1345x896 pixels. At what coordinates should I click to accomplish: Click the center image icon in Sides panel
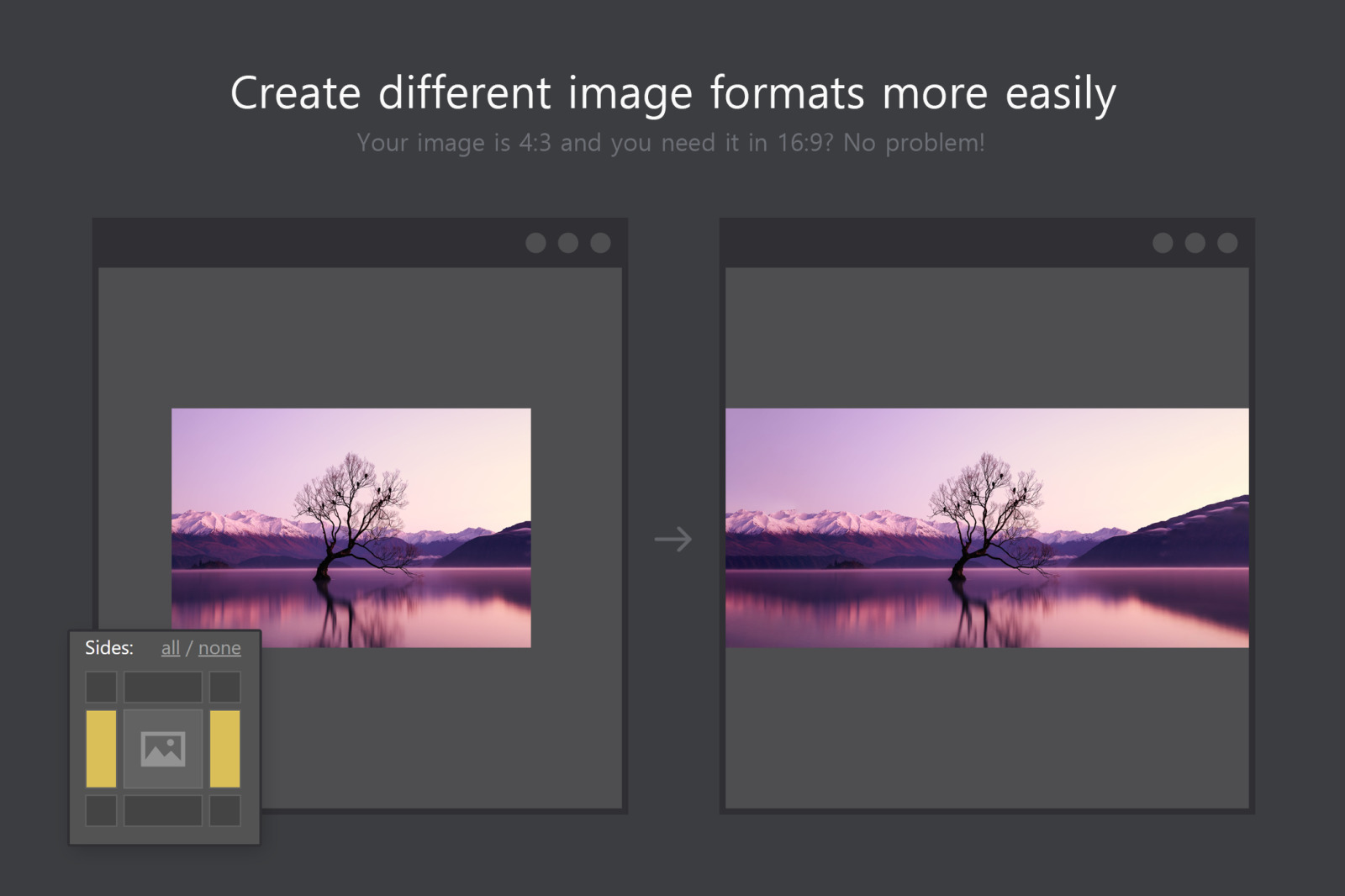pyautogui.click(x=163, y=749)
